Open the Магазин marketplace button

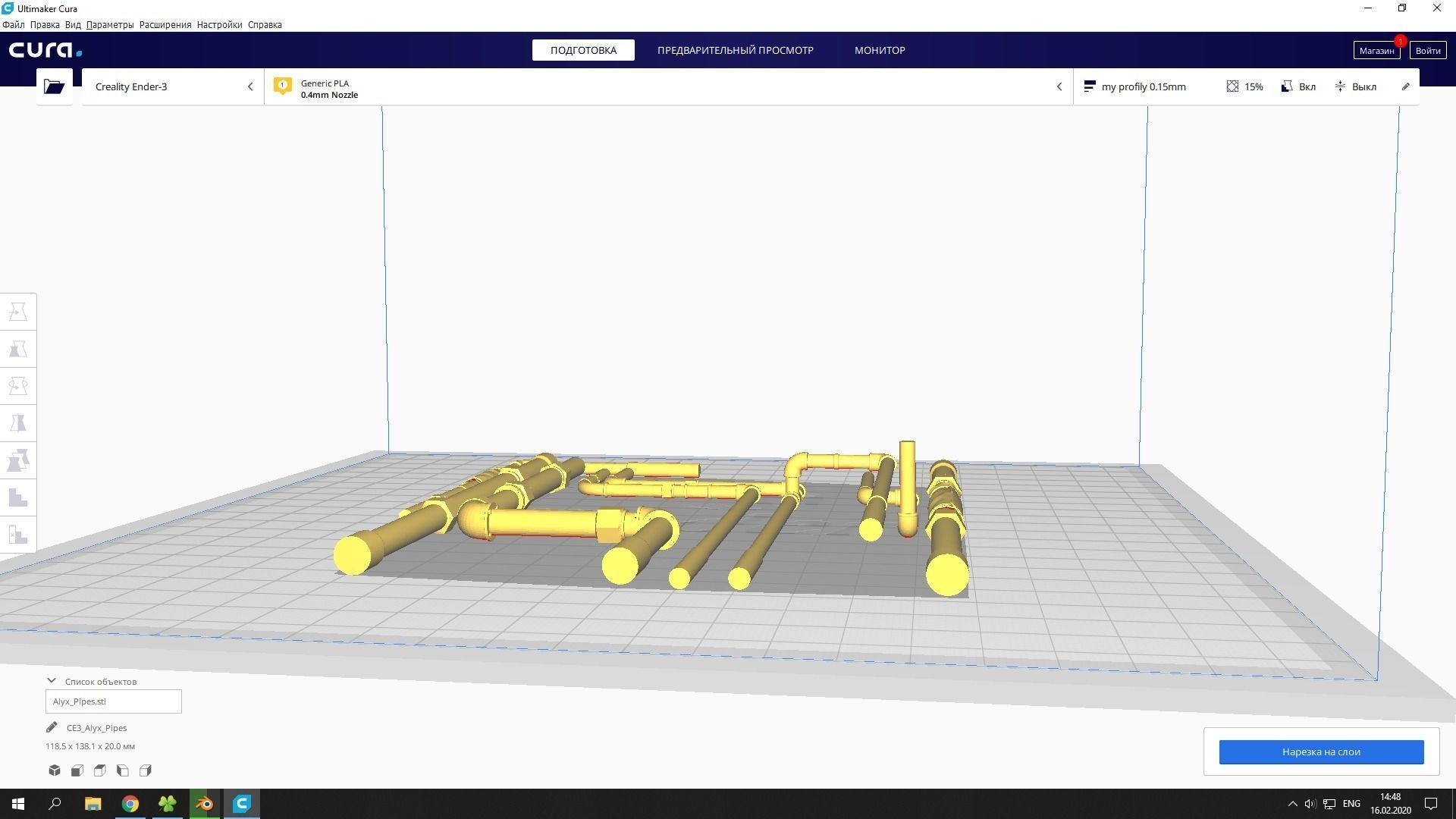point(1376,50)
